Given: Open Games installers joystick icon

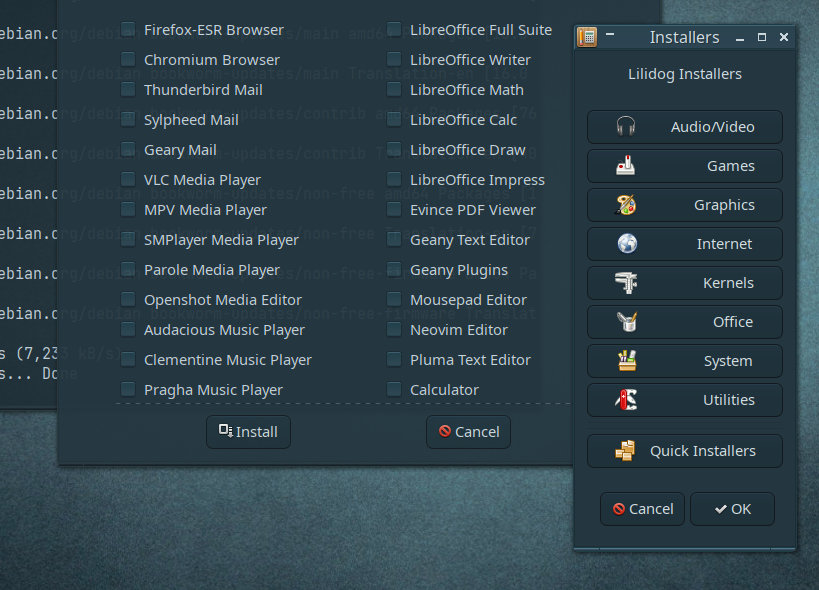Looking at the screenshot, I should [625, 166].
